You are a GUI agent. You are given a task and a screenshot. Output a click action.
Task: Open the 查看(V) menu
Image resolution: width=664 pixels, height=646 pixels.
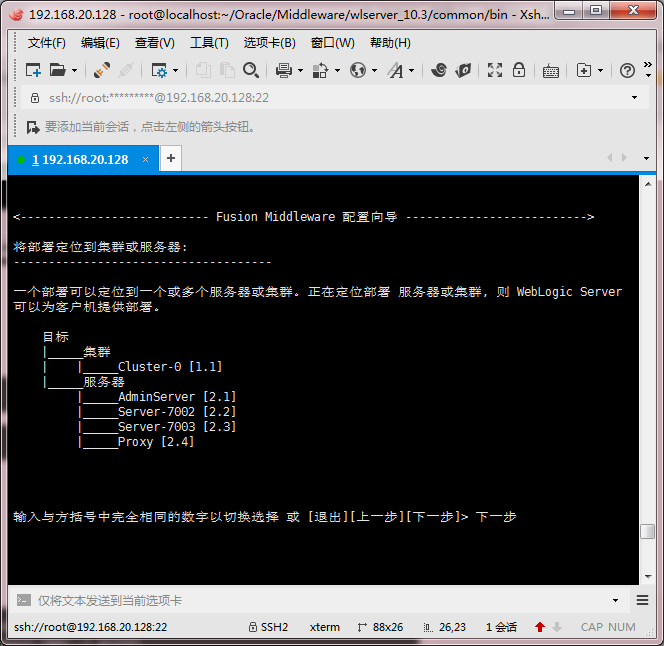click(x=155, y=43)
